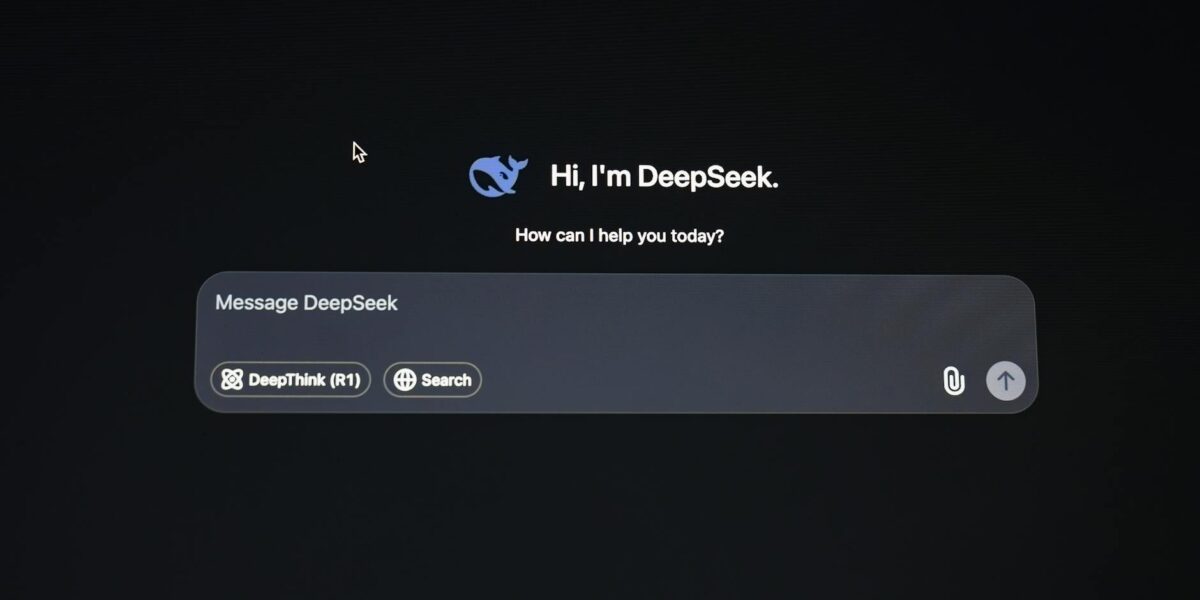This screenshot has width=1200, height=600.
Task: Click the blue DeepSeek whale logo
Action: 498,176
